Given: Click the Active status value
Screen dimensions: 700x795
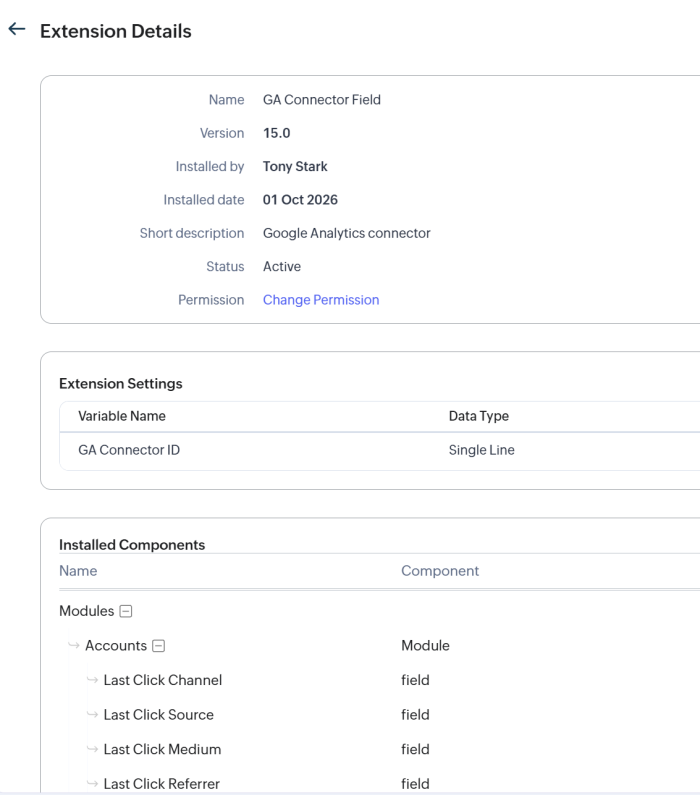Looking at the screenshot, I should coord(282,266).
